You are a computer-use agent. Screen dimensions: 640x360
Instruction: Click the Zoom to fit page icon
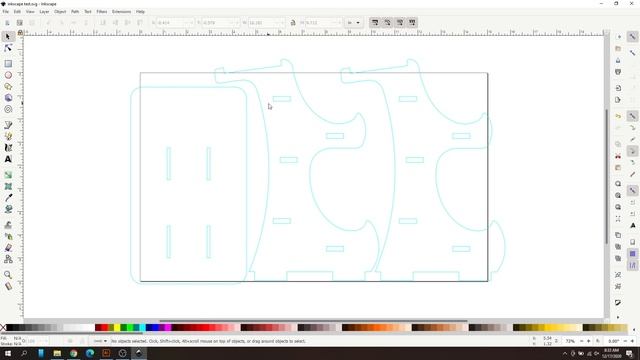(618, 207)
